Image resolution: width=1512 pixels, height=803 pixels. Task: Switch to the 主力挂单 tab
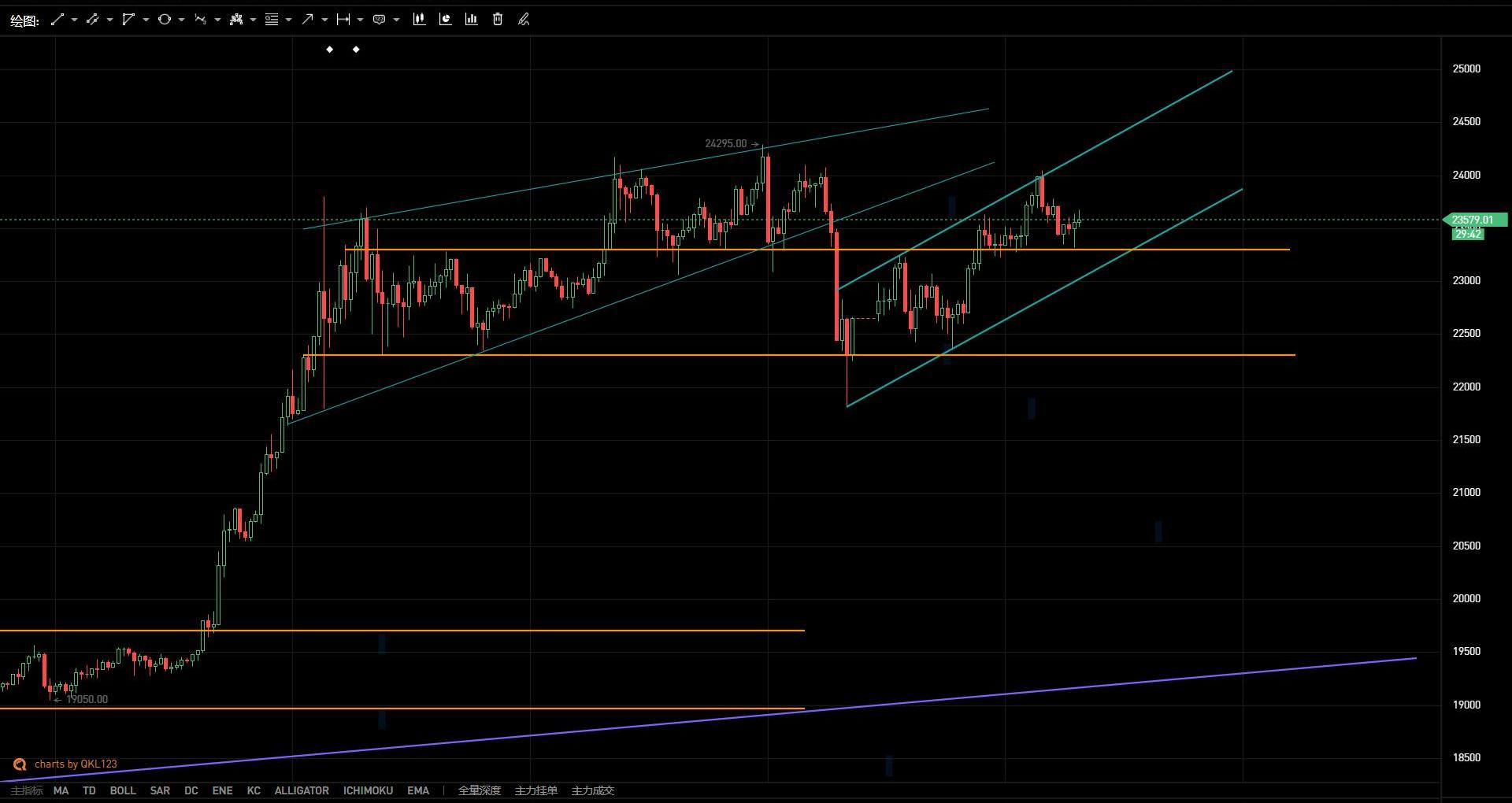coord(535,790)
